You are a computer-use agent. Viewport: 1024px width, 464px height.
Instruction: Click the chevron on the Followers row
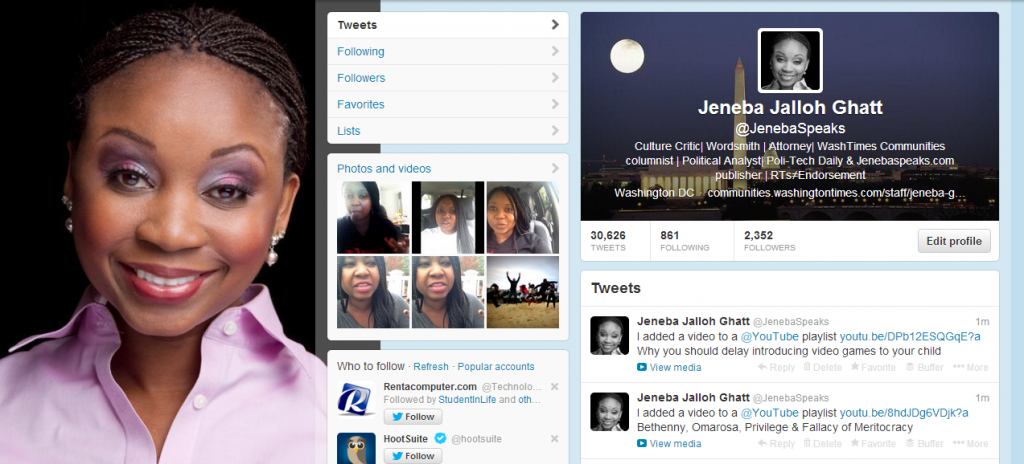pyautogui.click(x=555, y=78)
